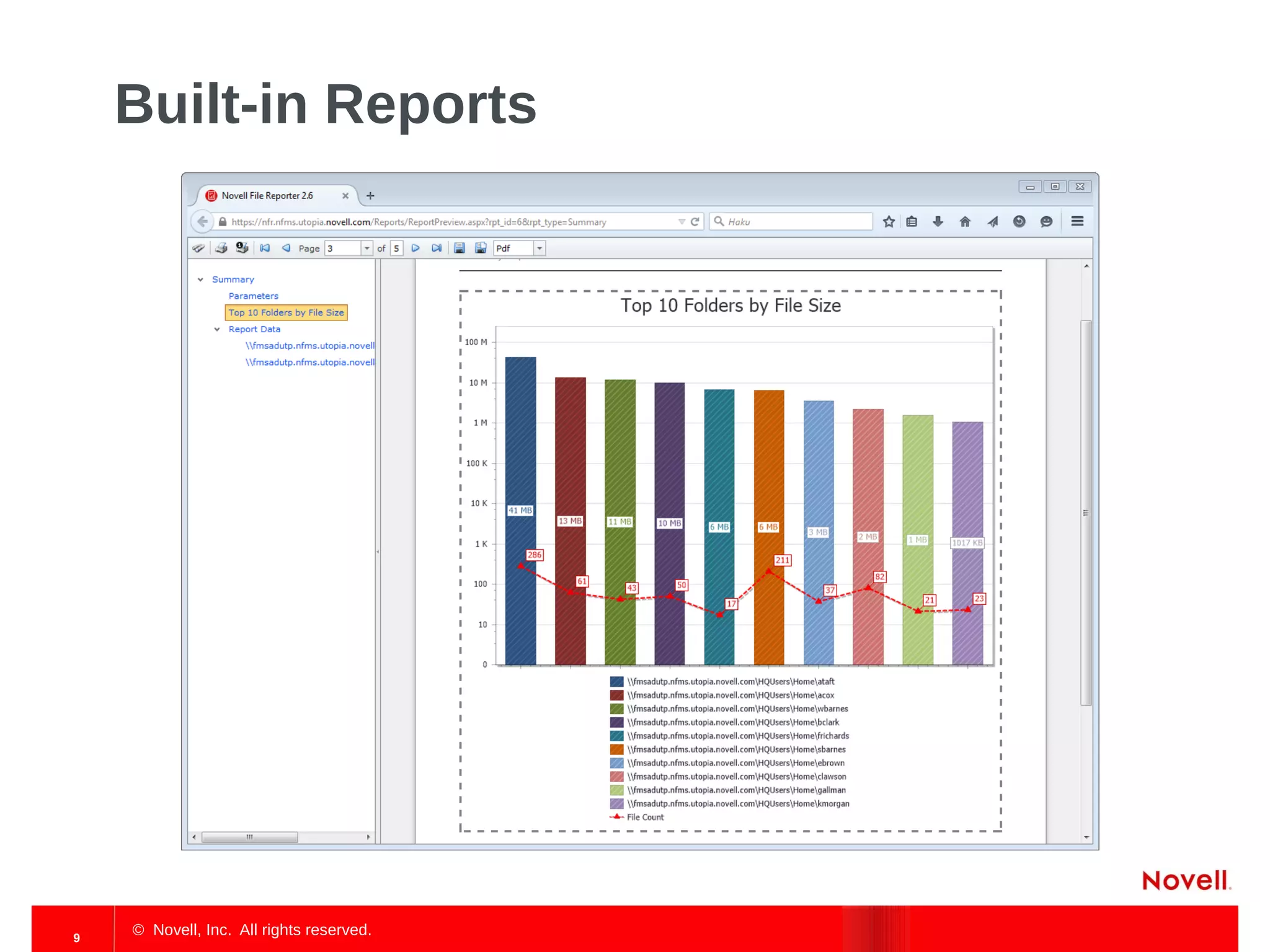Go to next report page
1270x952 pixels.
(415, 248)
